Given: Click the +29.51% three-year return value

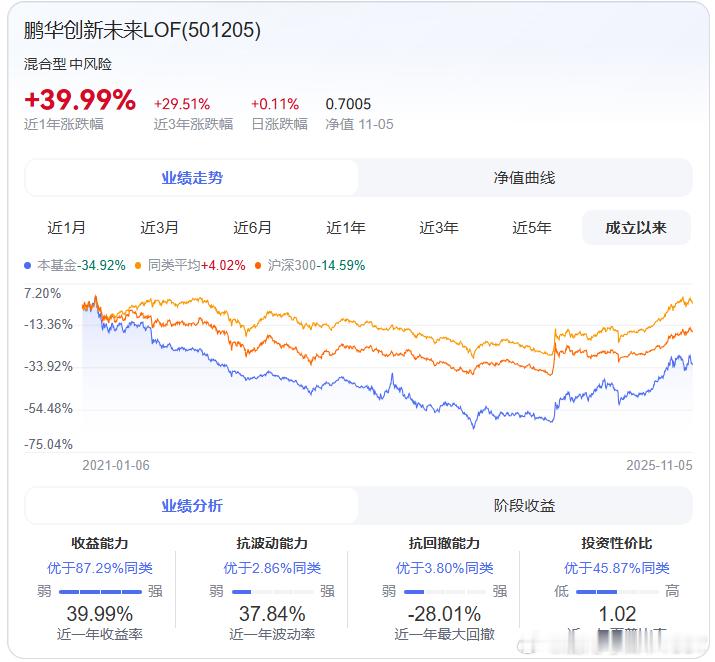Looking at the screenshot, I should (182, 104).
